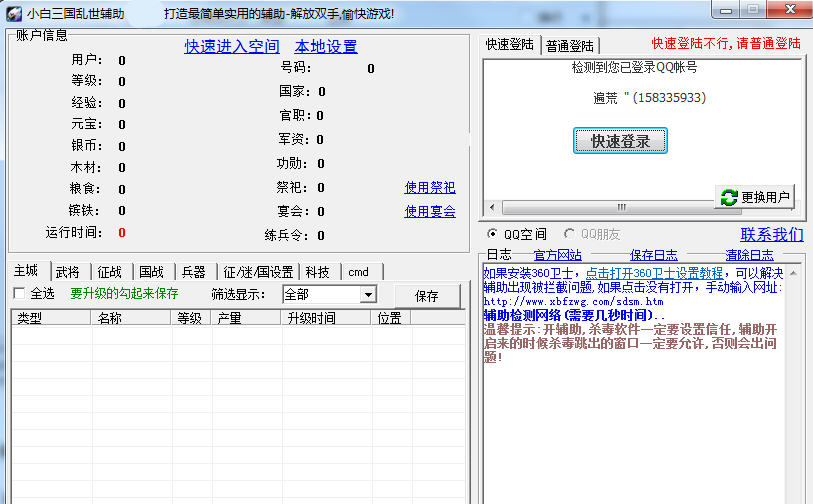The image size is (813, 504).
Task: Click the red notice 快速登陆不行,请普通登陆
Action: [726, 44]
